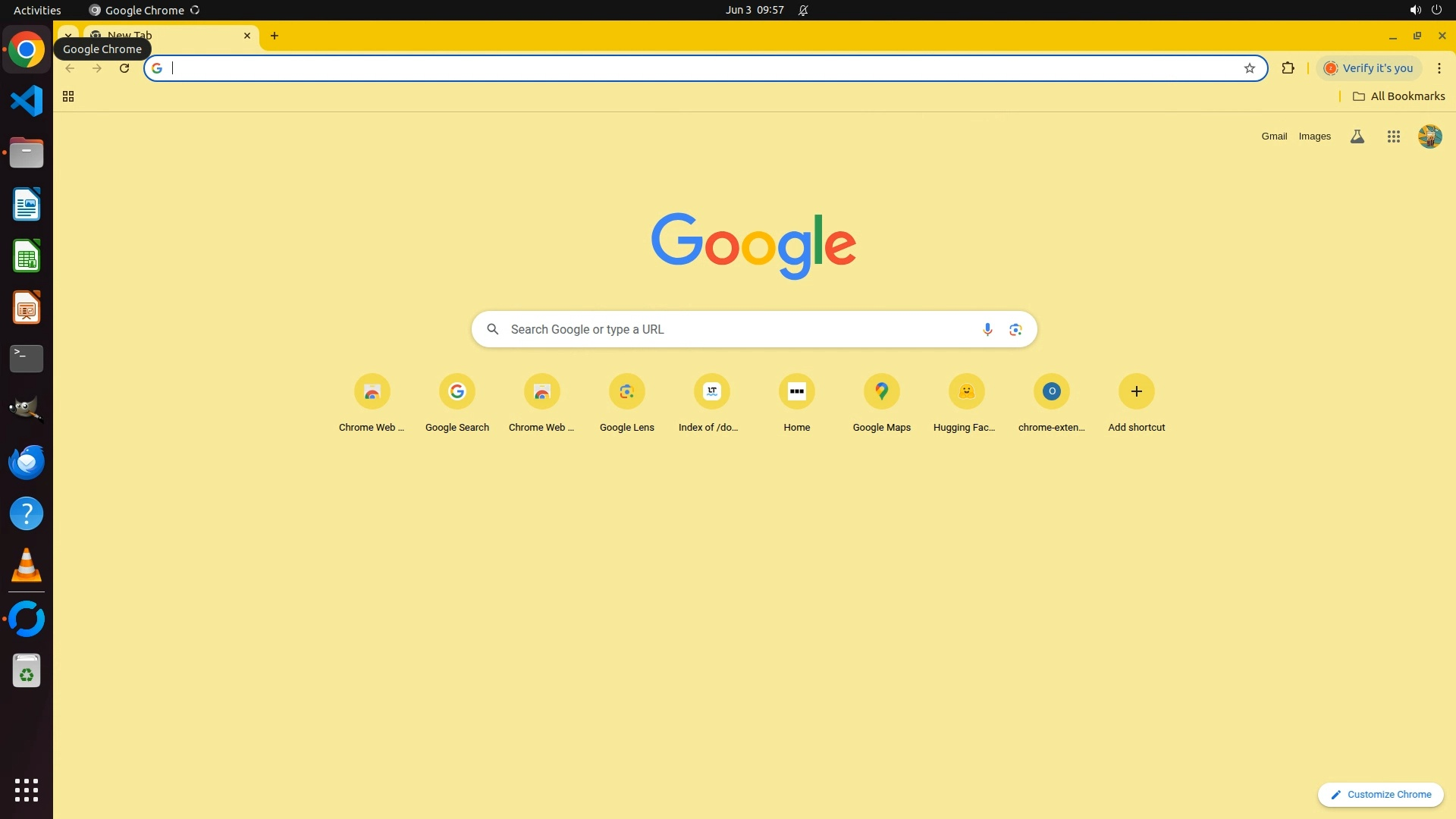The width and height of the screenshot is (1456, 819).
Task: Reload the page with refresh icon
Action: click(124, 68)
